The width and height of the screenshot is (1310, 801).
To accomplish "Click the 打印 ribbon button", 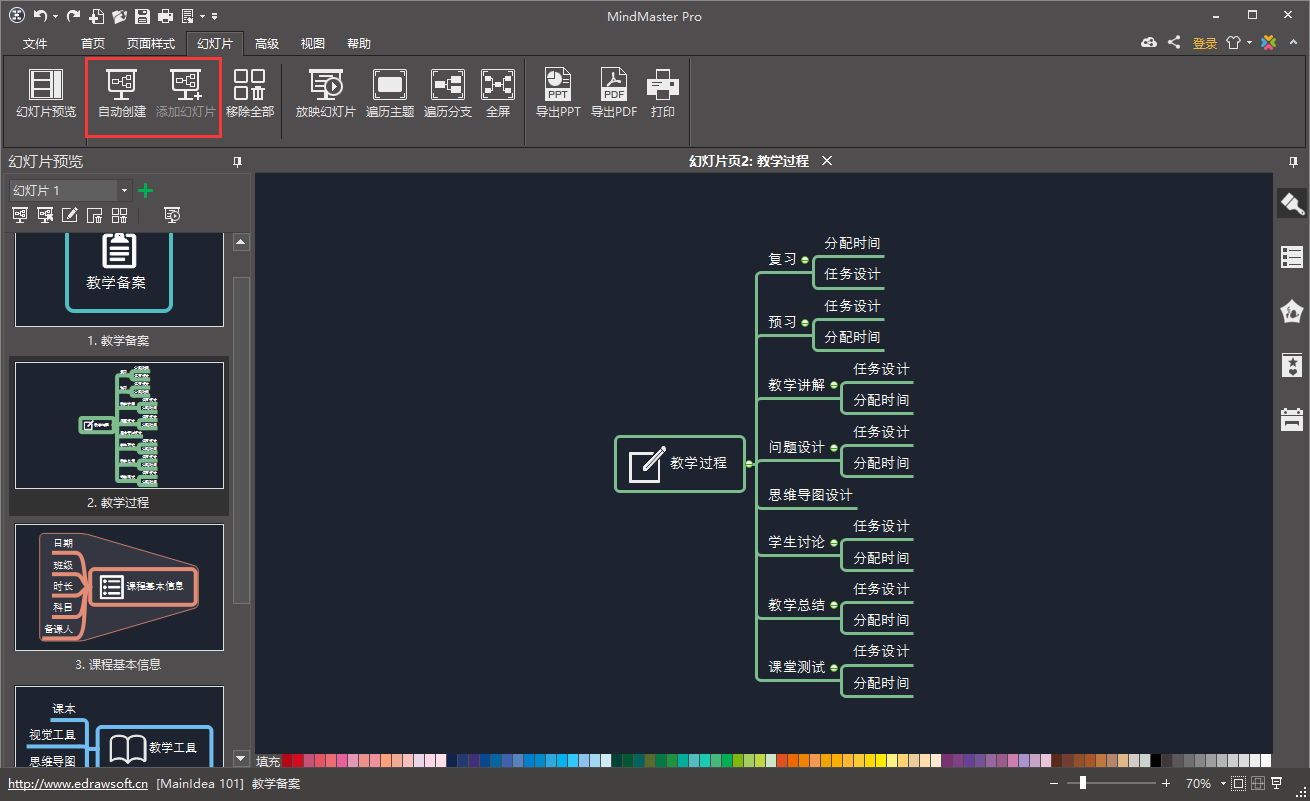I will (663, 94).
